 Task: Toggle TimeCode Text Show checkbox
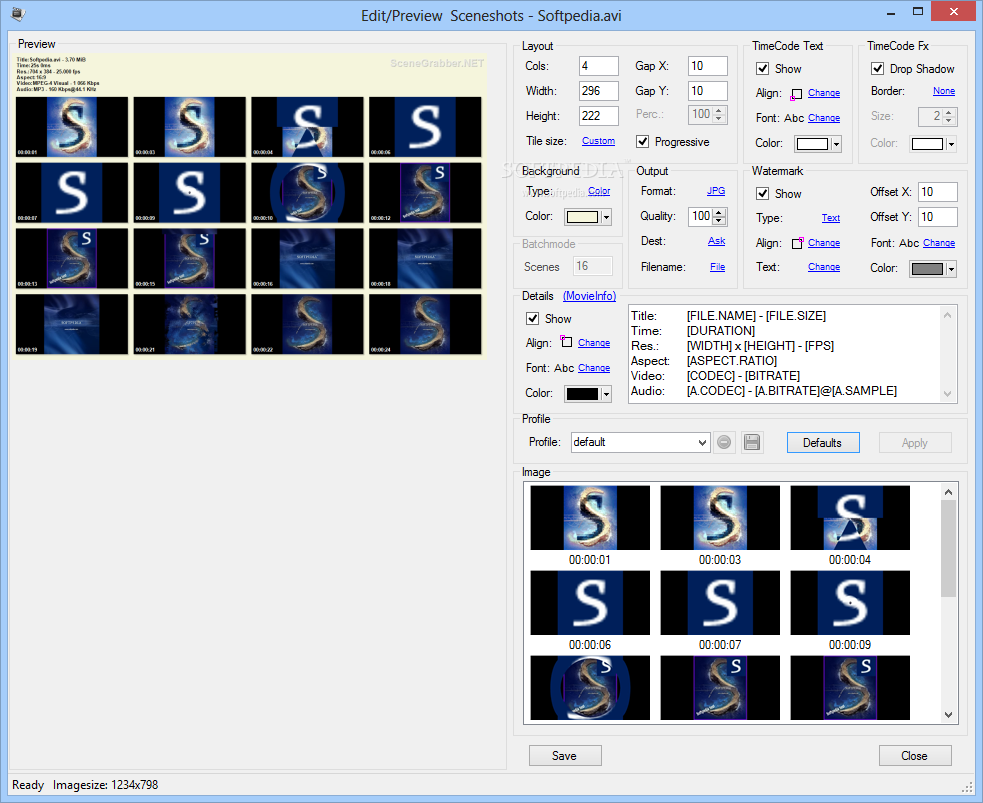pos(762,69)
